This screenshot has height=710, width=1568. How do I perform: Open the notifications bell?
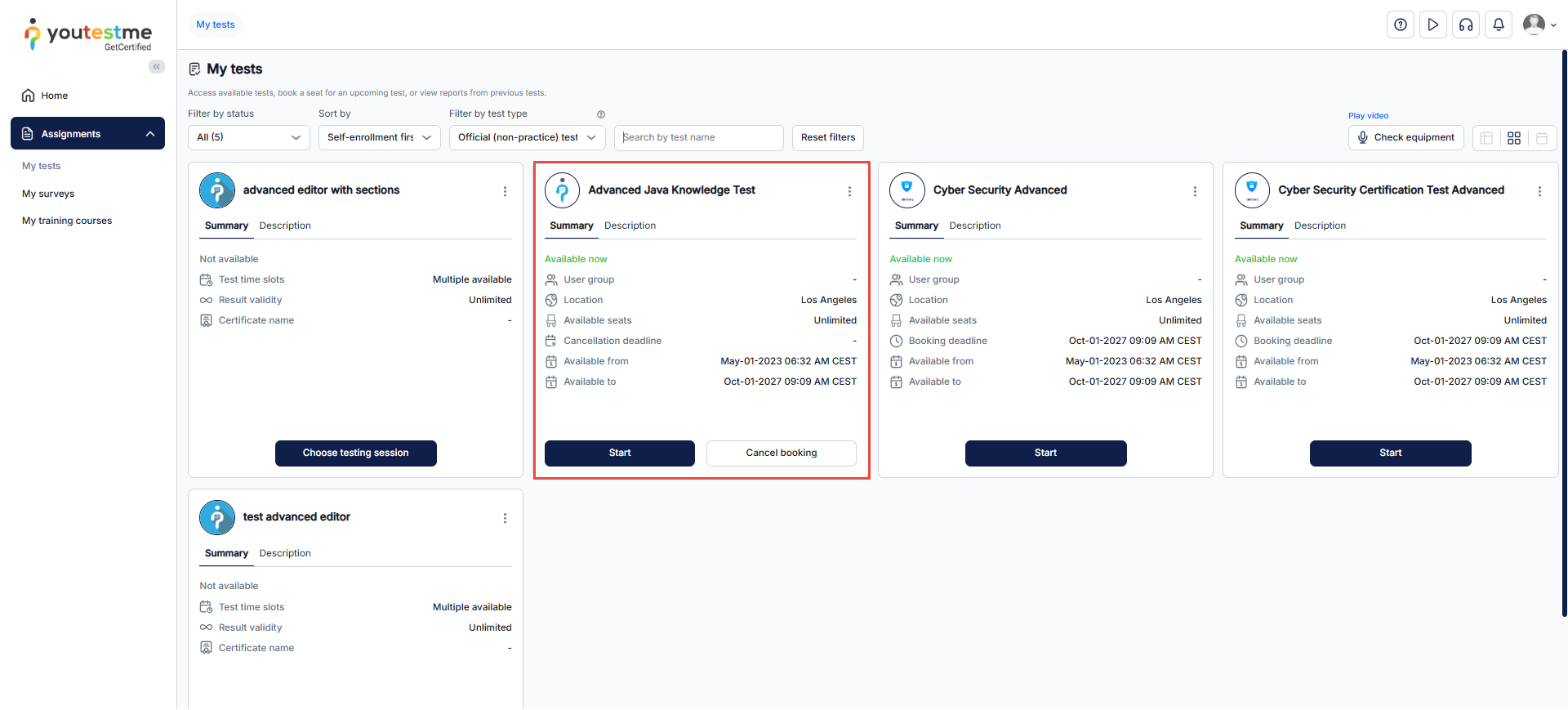(x=1499, y=25)
